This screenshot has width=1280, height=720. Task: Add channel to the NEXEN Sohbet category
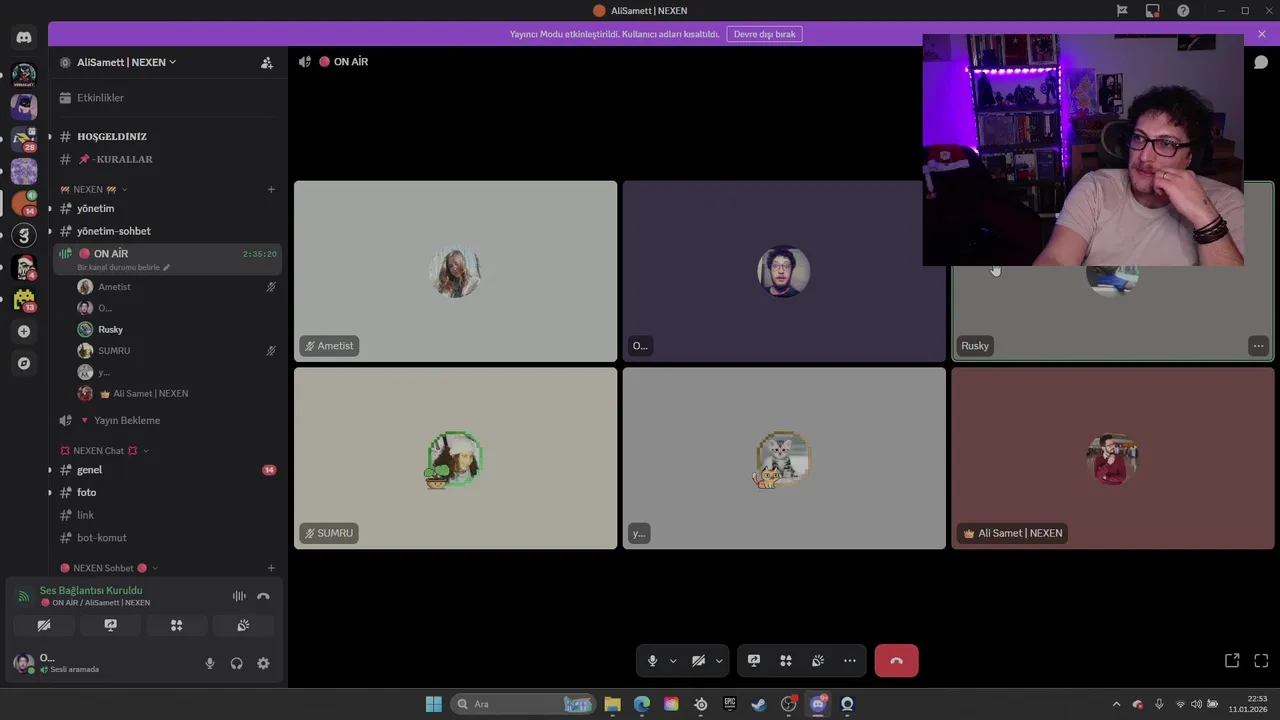point(271,568)
